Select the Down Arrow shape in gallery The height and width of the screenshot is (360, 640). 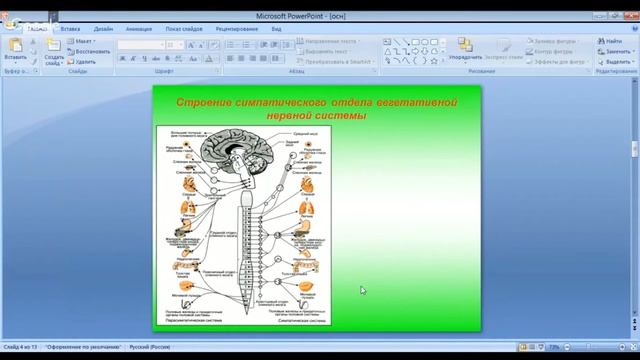pos(425,51)
